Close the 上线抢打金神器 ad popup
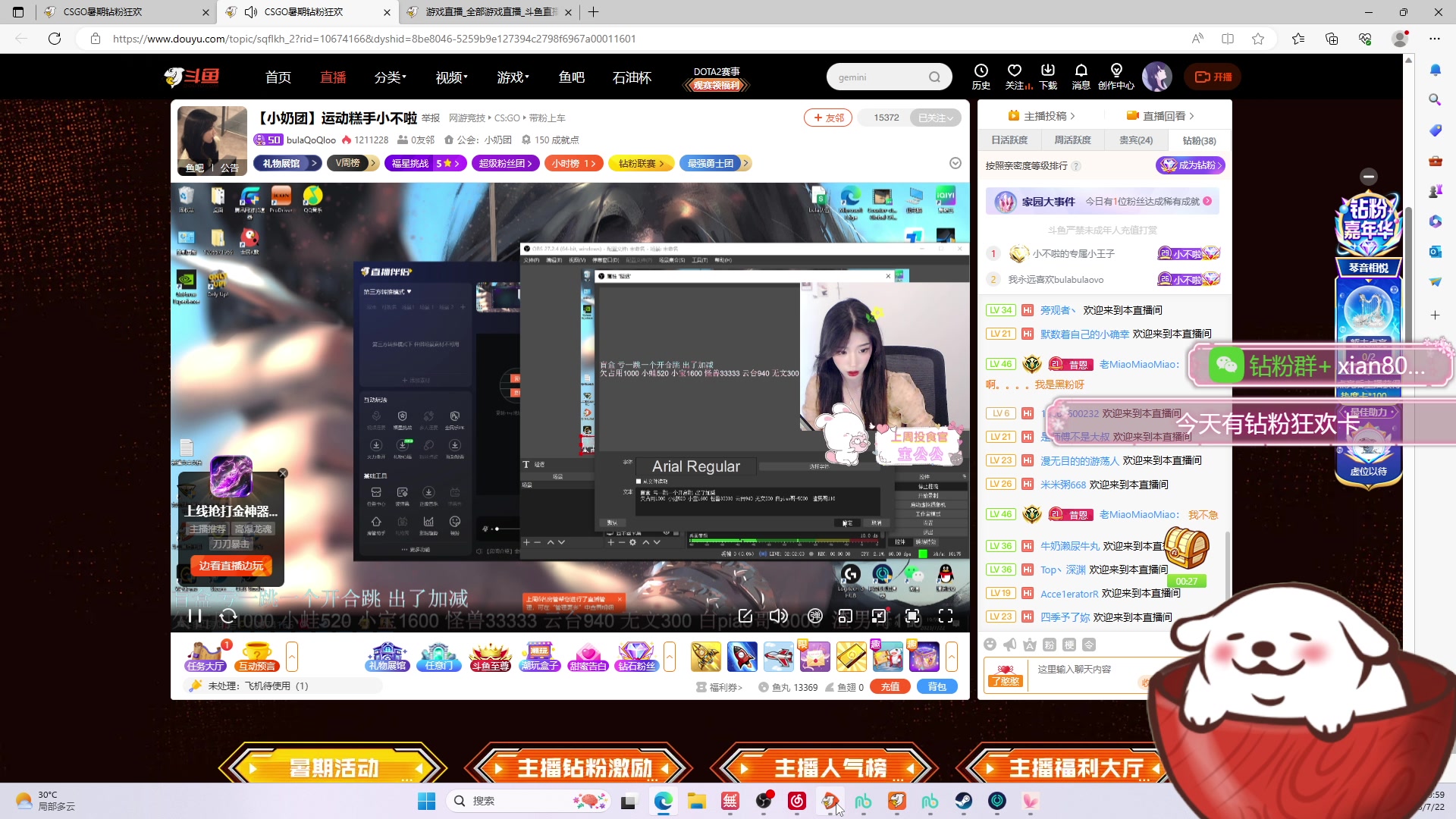1456x819 pixels. (283, 473)
